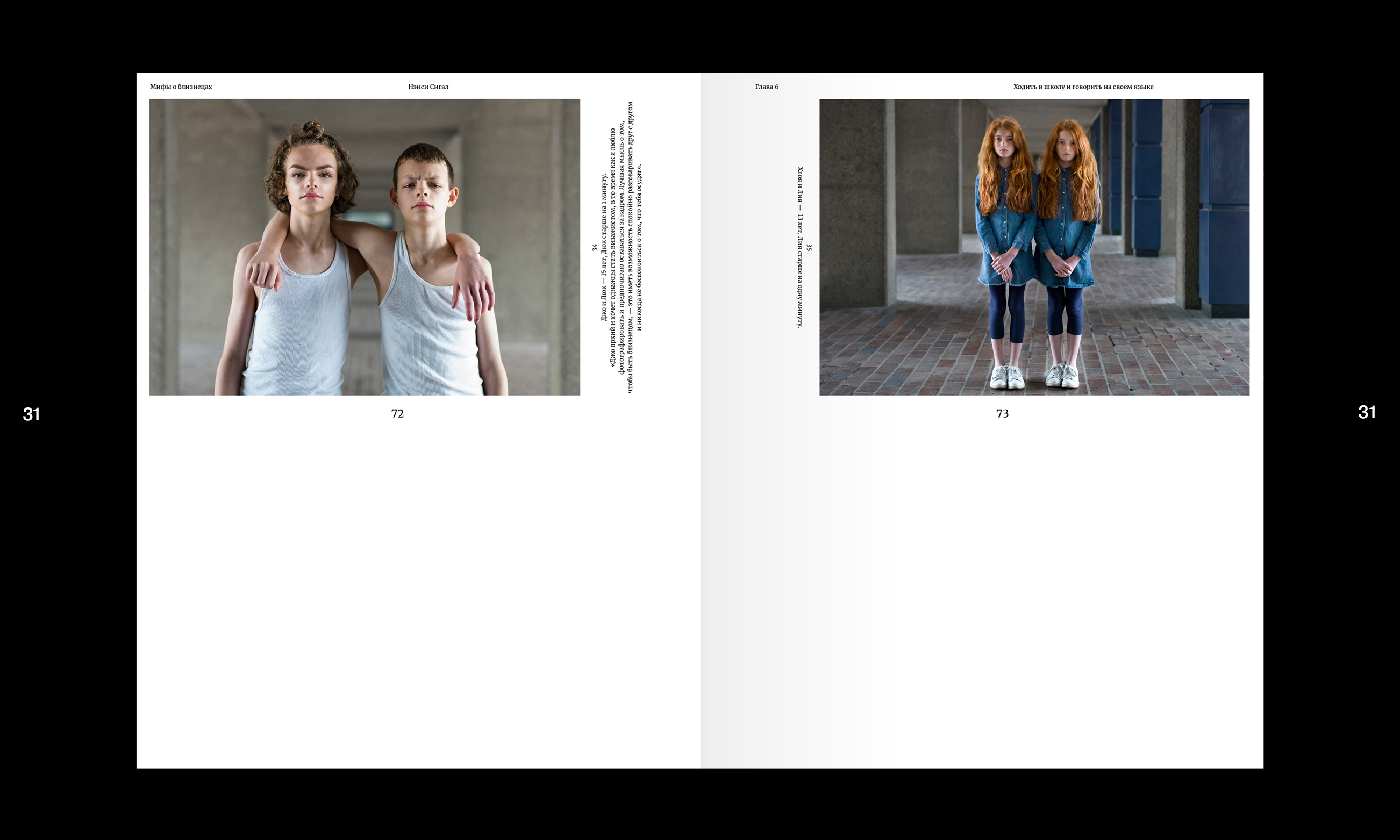
Task: Click the slide number 31 on the left edge
Action: (31, 414)
